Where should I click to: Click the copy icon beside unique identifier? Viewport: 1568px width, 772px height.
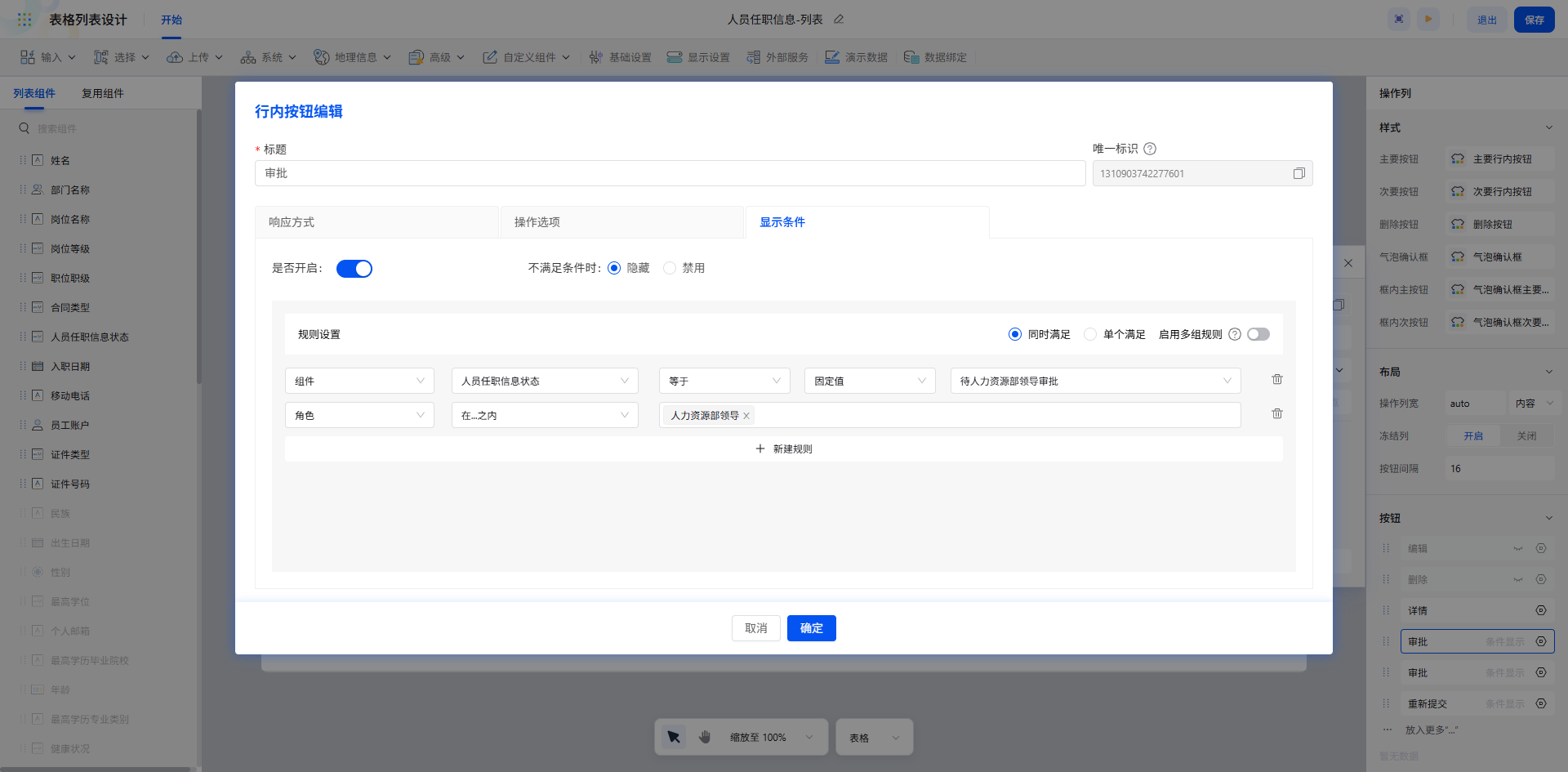tap(1298, 173)
